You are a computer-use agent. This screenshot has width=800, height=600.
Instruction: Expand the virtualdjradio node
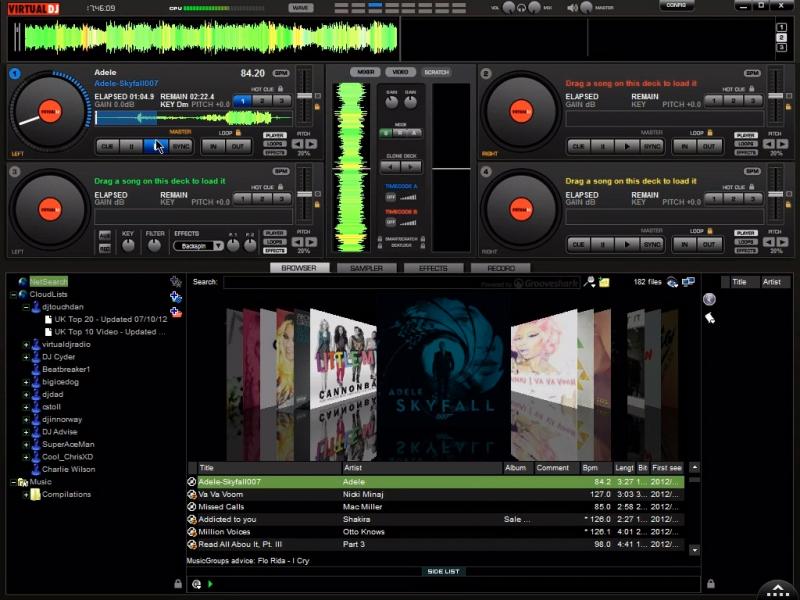point(26,345)
